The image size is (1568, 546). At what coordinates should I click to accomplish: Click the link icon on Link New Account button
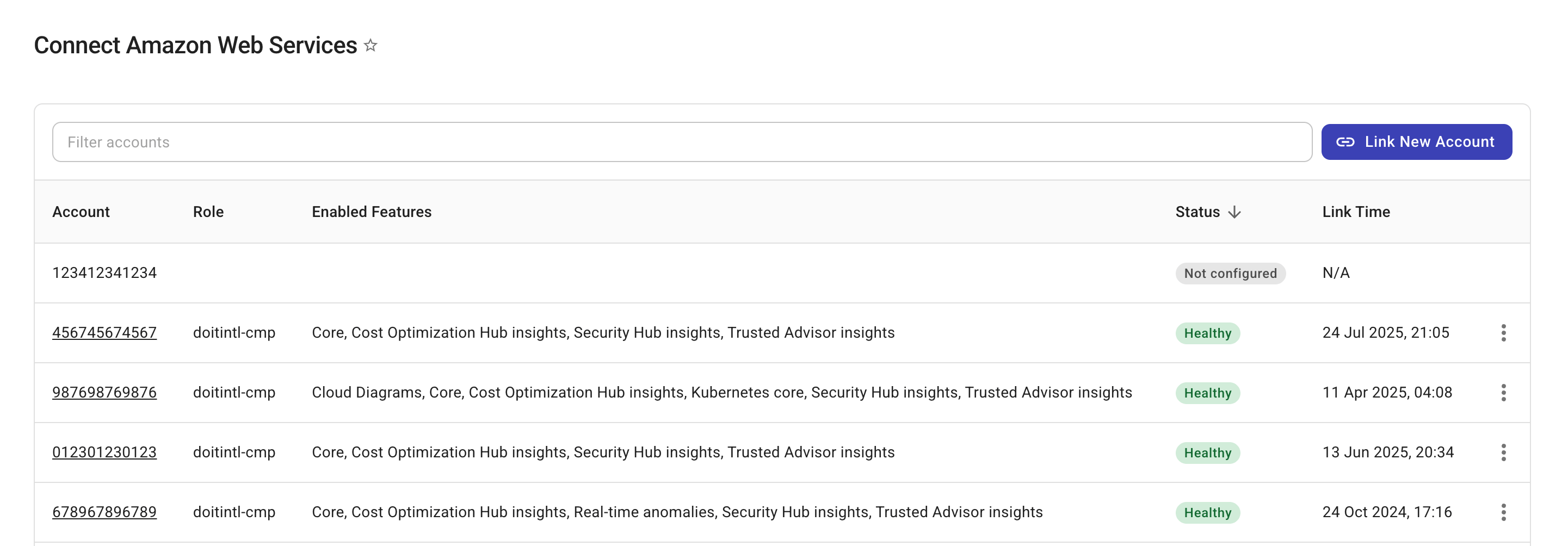(x=1347, y=141)
